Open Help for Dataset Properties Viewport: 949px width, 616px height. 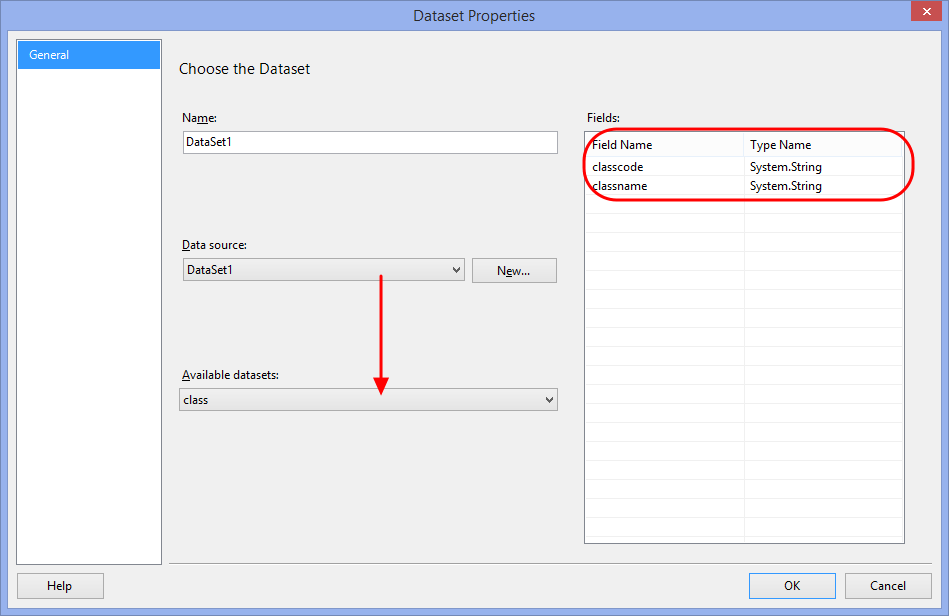[x=60, y=586]
